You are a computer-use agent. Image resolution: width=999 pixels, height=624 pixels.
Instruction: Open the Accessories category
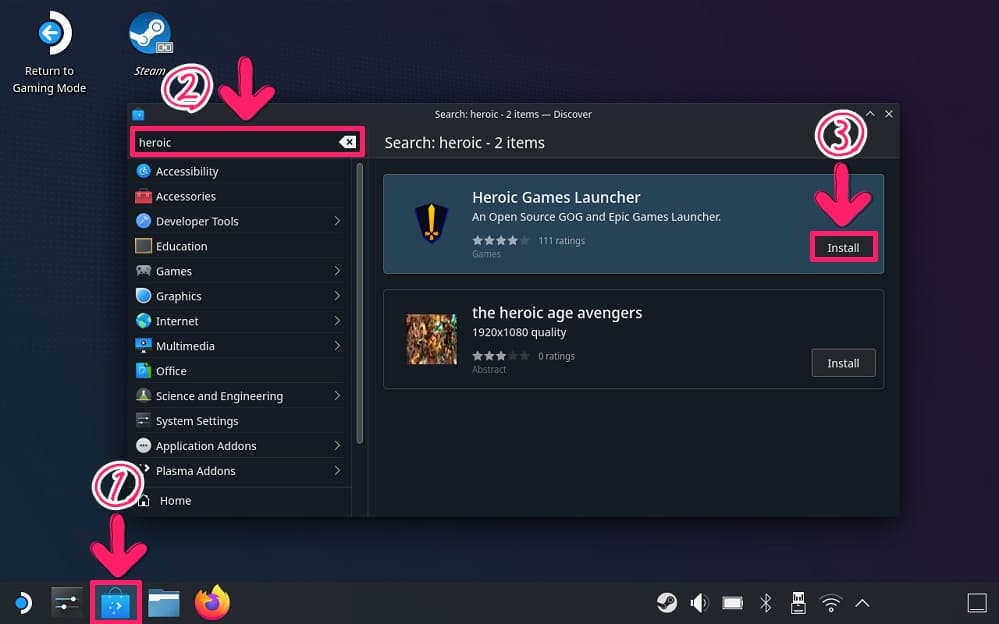click(241, 196)
